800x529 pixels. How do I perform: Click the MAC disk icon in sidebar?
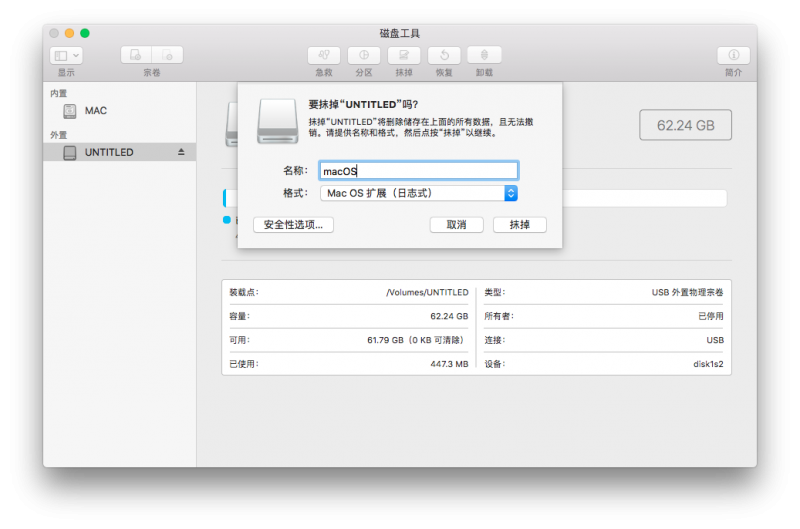pos(70,111)
